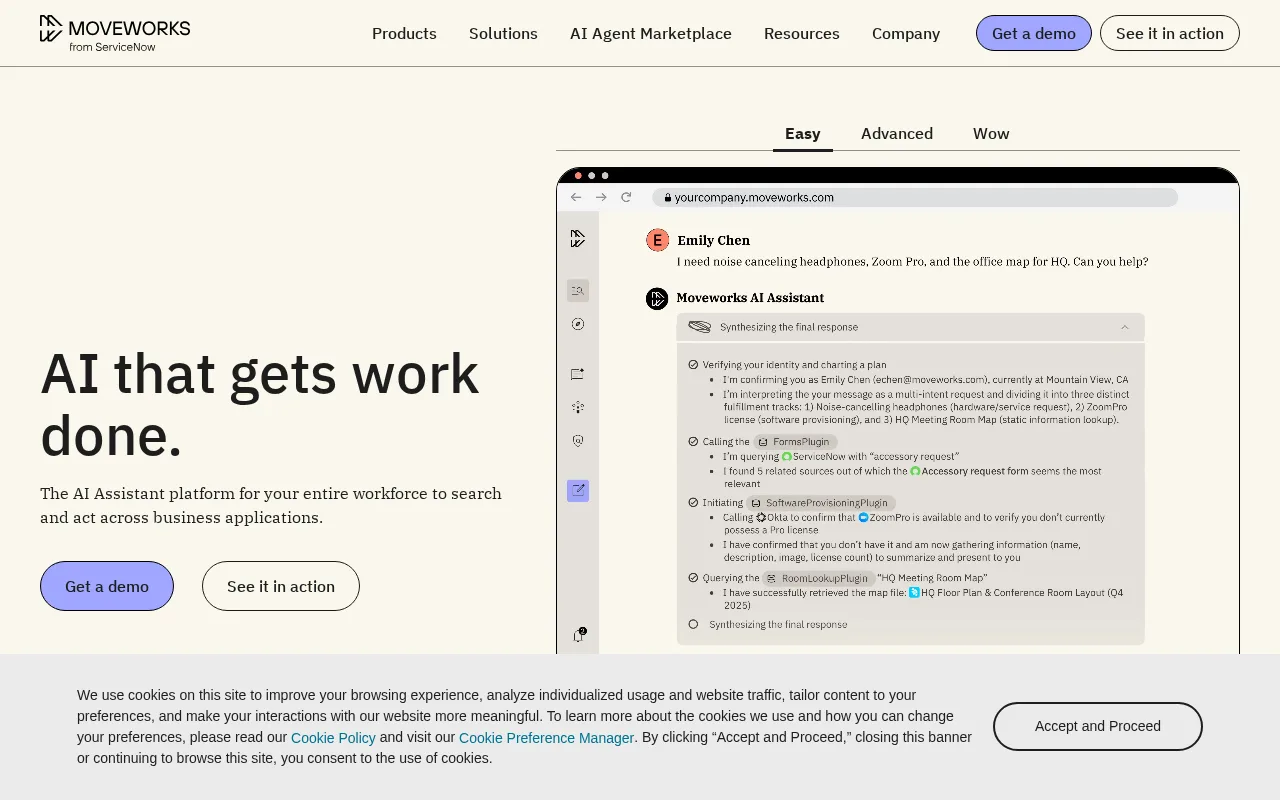1280x800 pixels.
Task: Click check icon beside Querying the RoomLookupPlugin
Action: click(x=693, y=577)
